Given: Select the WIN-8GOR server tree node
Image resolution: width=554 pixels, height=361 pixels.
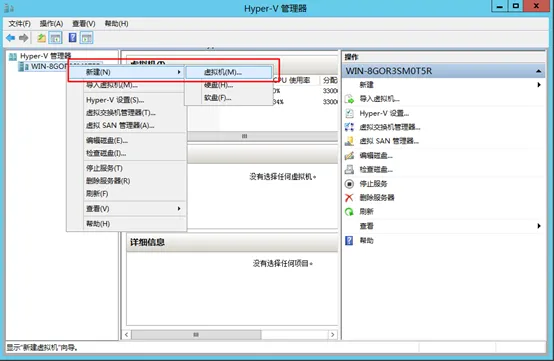Looking at the screenshot, I should click(x=49, y=66).
